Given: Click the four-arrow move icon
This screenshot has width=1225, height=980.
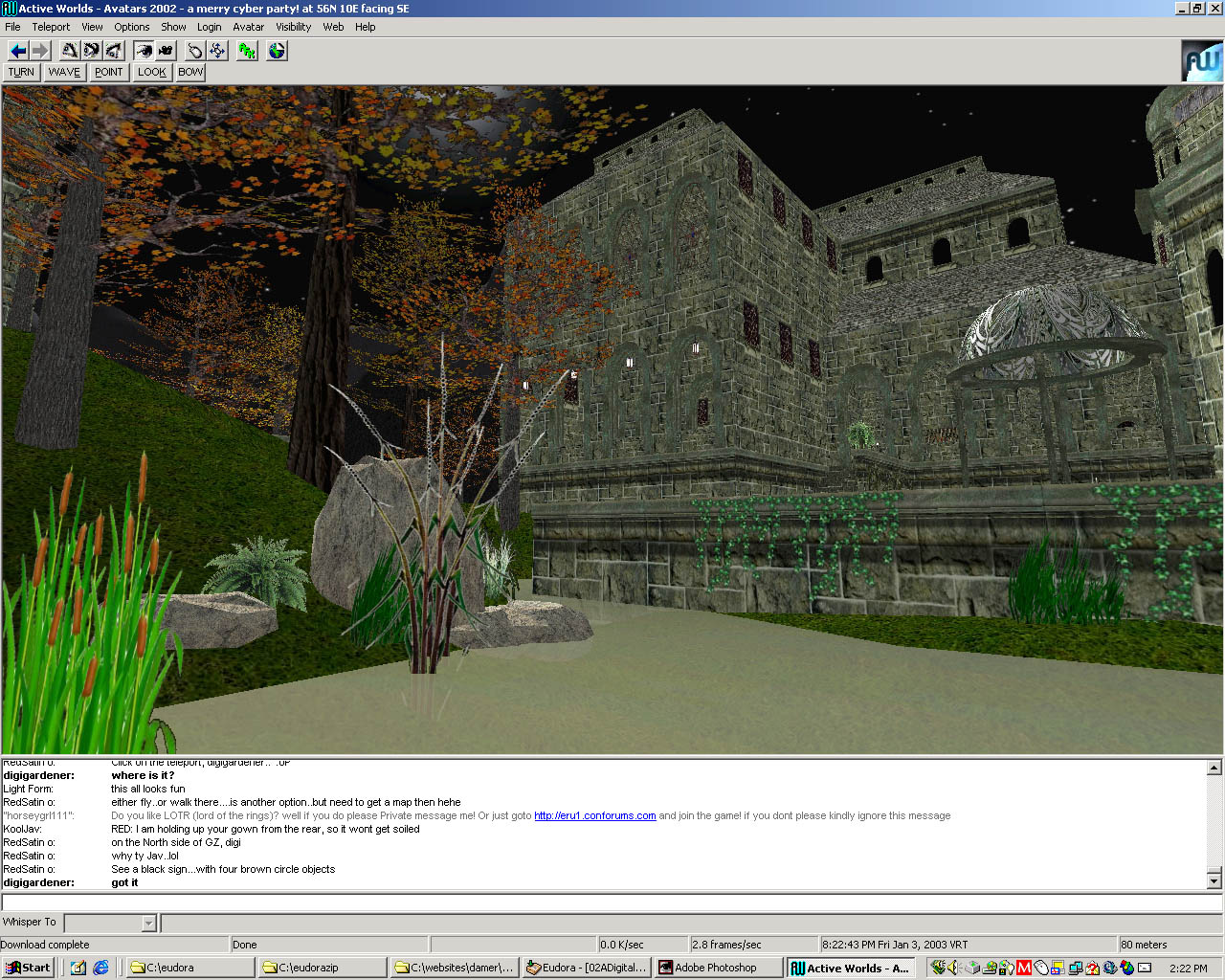Looking at the screenshot, I should (x=218, y=51).
